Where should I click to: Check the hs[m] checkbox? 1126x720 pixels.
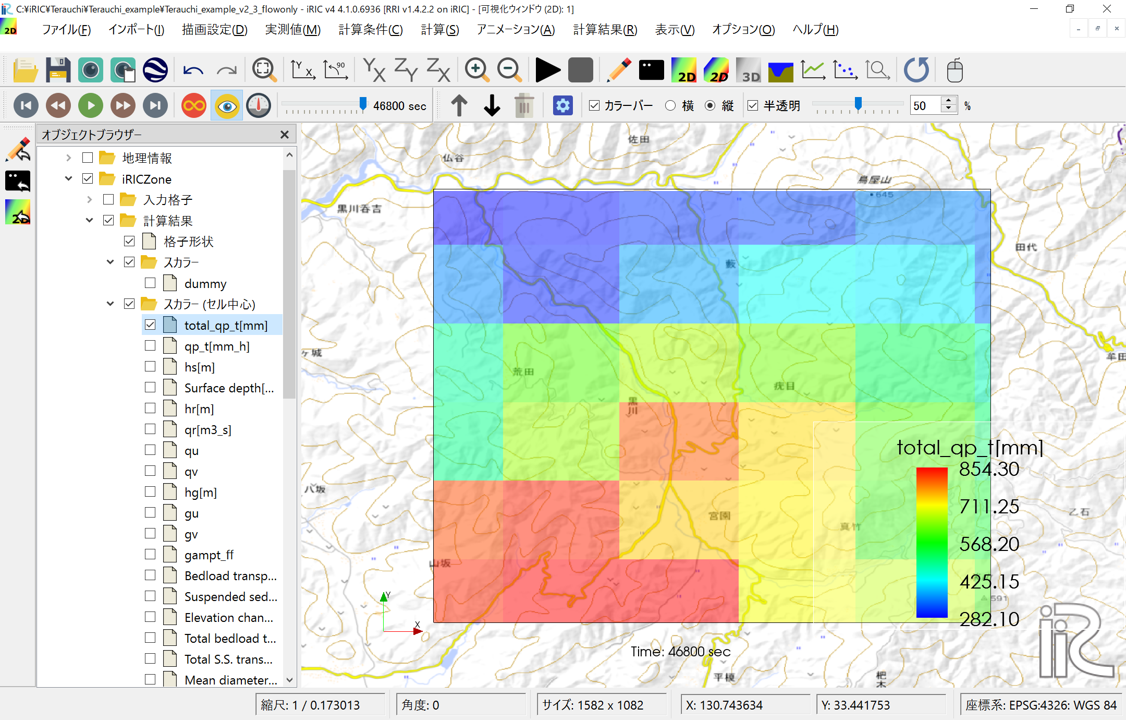coord(150,366)
